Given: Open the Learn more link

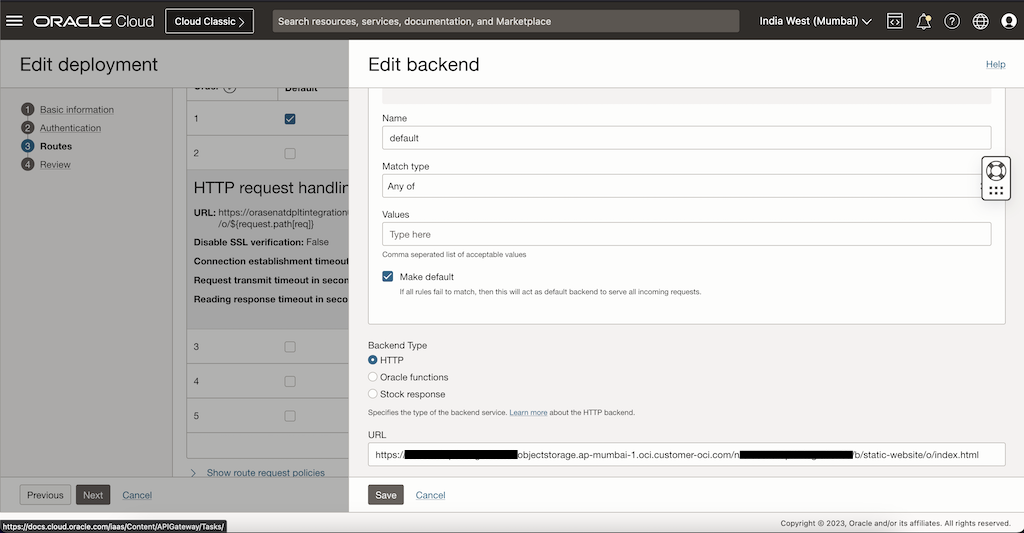Looking at the screenshot, I should point(528,412).
